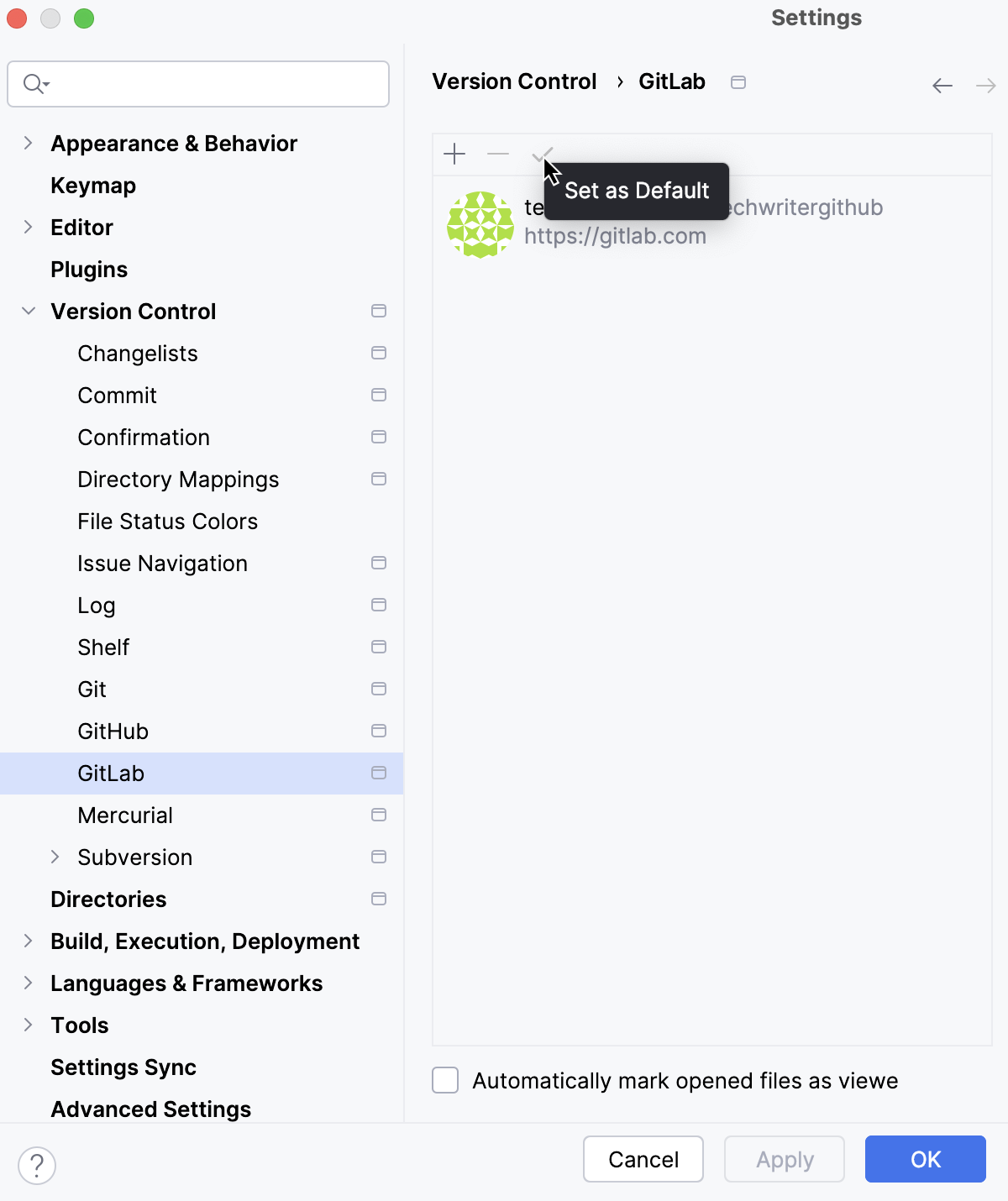Click the small page icon next to Version Control
This screenshot has width=1008, height=1201.
tap(379, 311)
